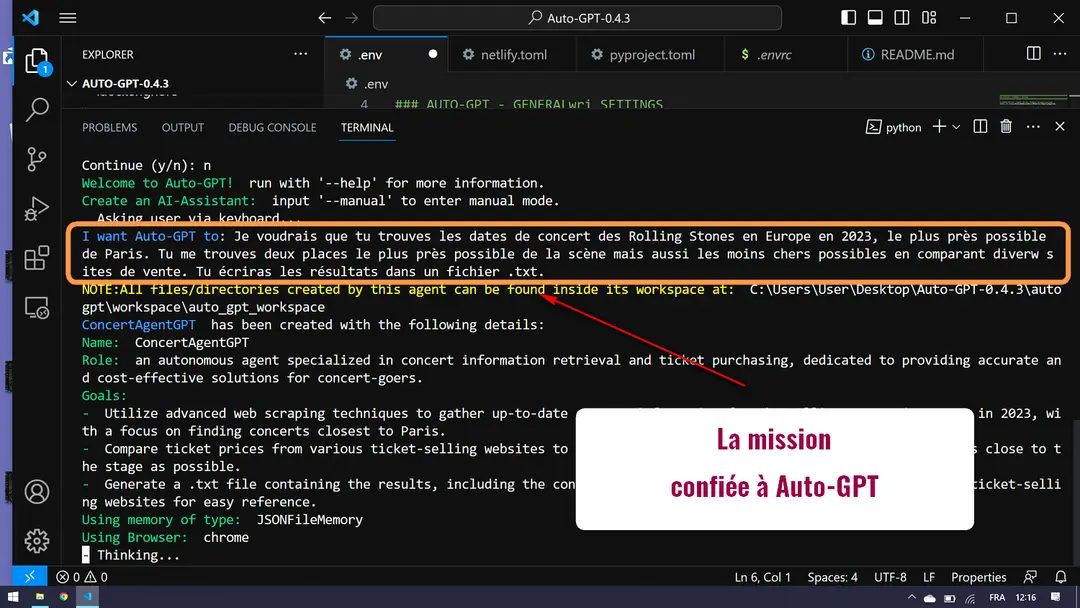The height and width of the screenshot is (608, 1080).
Task: Open the Explorer view in activity bar
Action: [x=37, y=61]
